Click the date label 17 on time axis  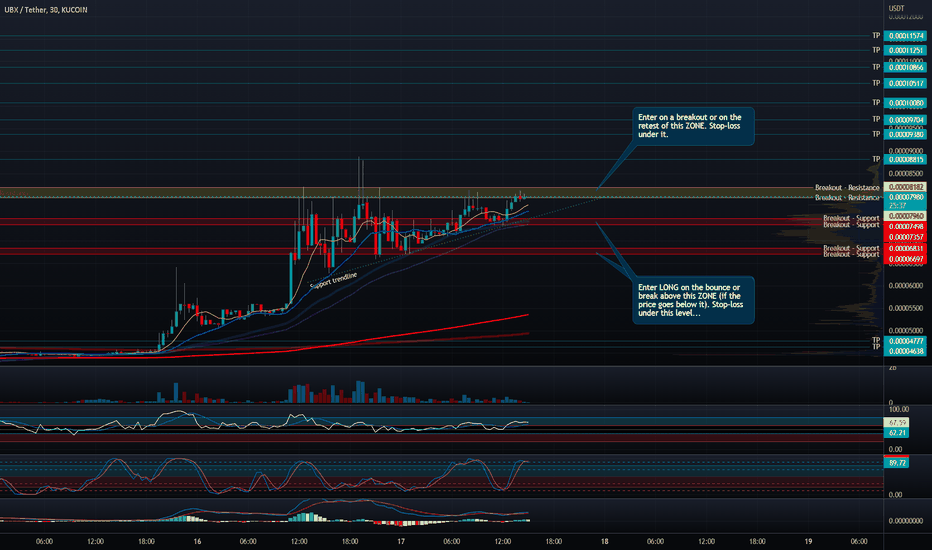tap(401, 542)
